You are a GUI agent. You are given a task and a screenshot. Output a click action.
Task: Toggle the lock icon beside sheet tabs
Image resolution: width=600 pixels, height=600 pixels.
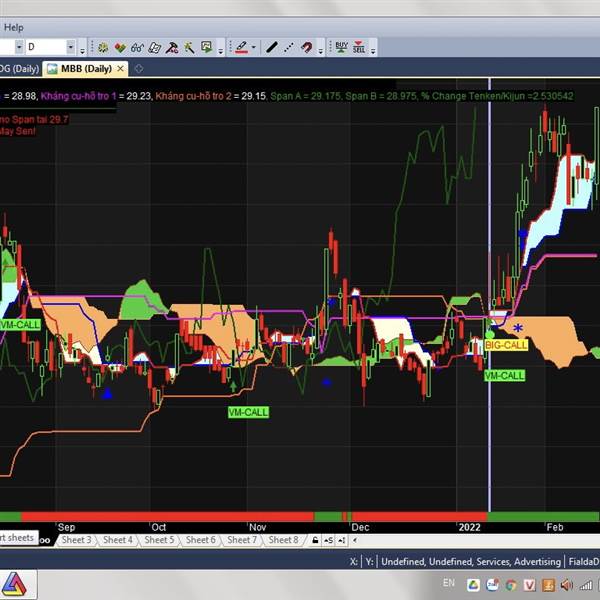(x=315, y=540)
